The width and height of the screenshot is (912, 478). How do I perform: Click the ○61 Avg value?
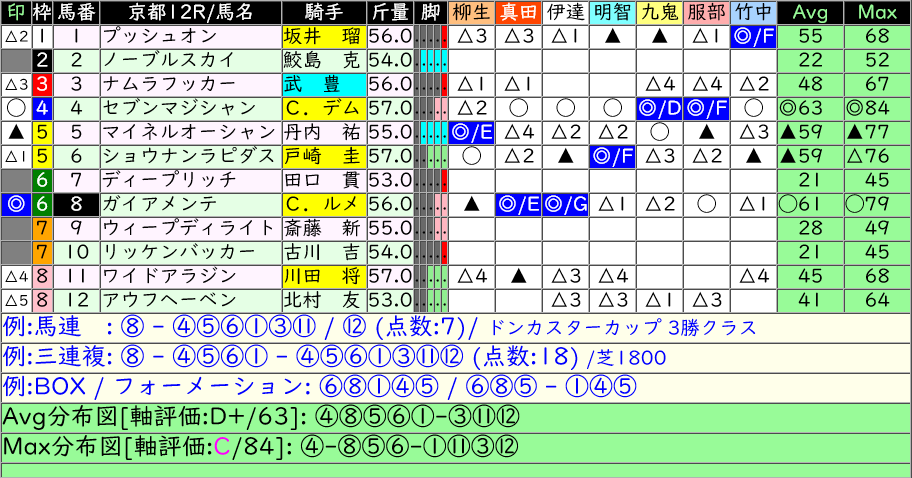tap(810, 204)
